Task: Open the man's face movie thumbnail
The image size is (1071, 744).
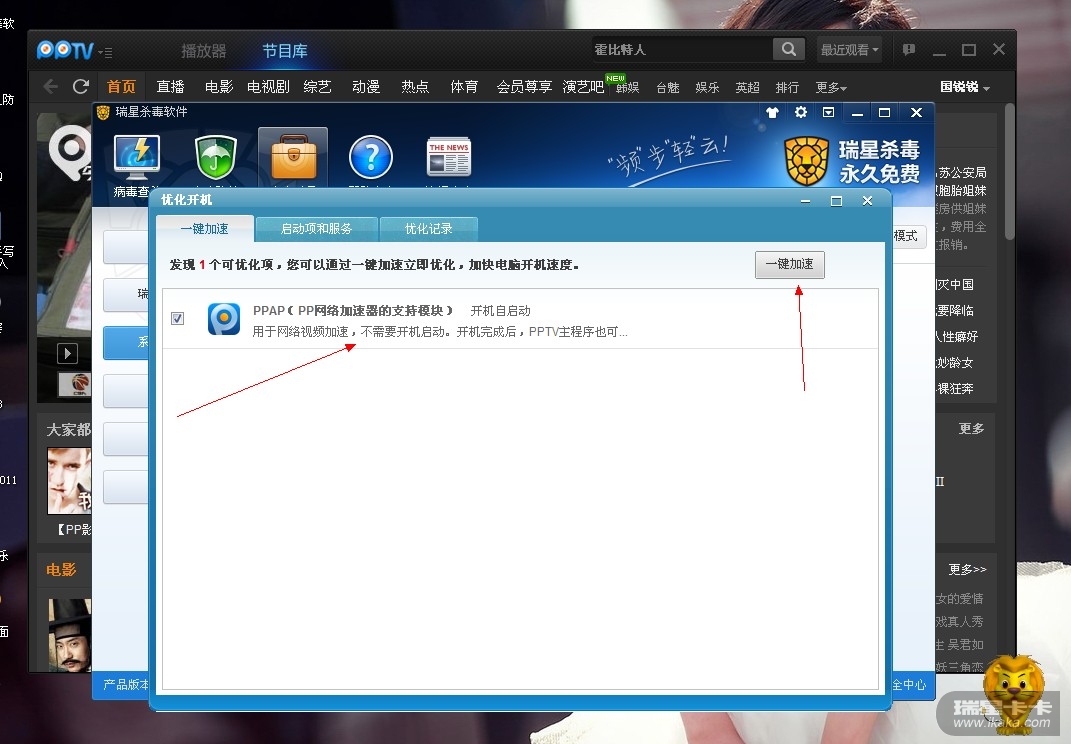Action: click(69, 481)
